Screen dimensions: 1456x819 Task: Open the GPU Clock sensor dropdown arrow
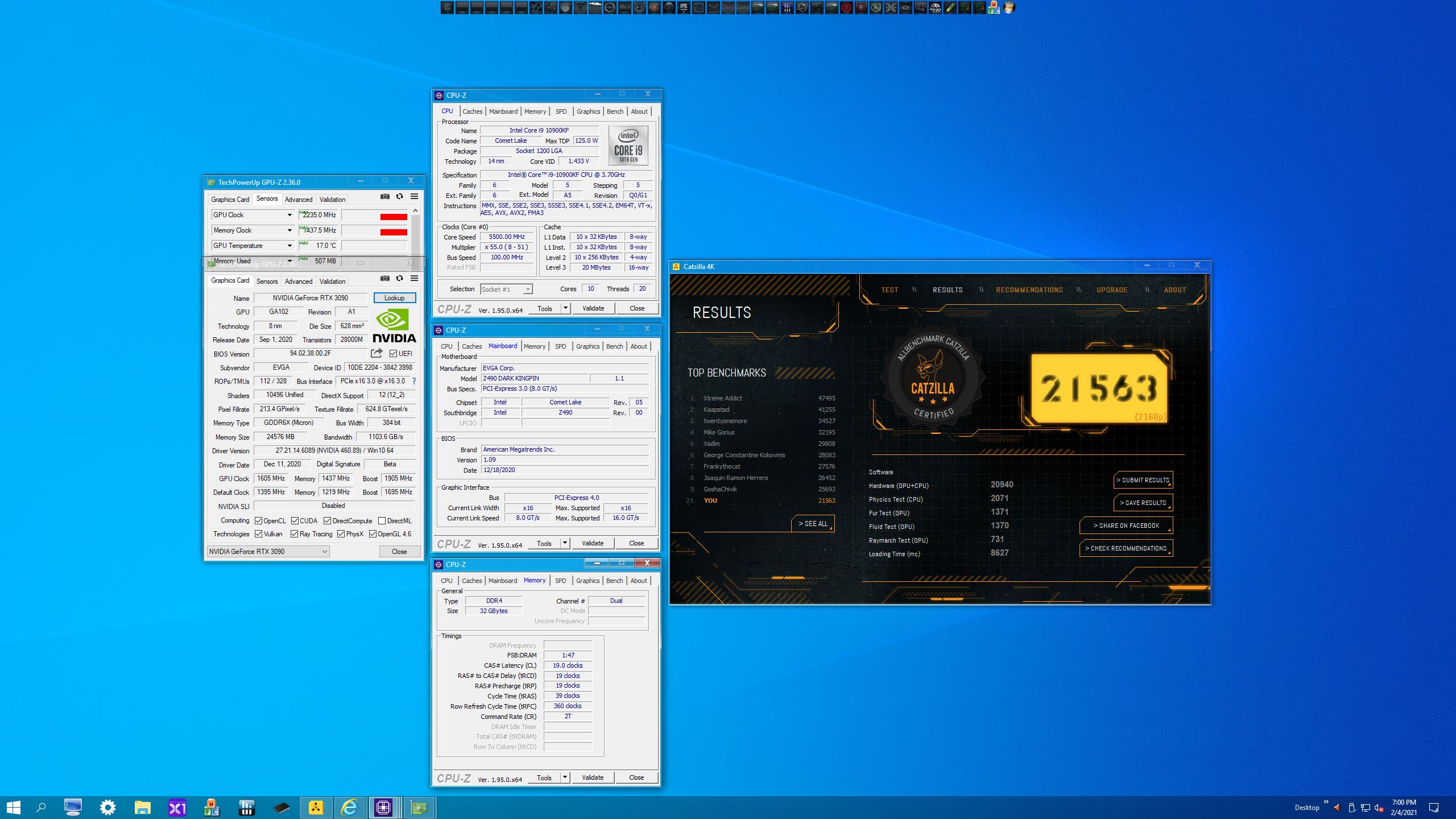(289, 215)
